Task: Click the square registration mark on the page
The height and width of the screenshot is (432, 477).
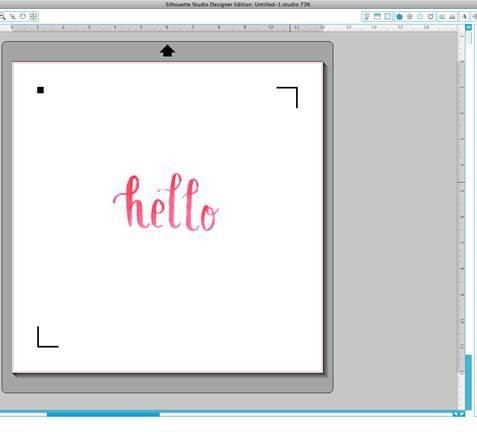Action: (40, 90)
